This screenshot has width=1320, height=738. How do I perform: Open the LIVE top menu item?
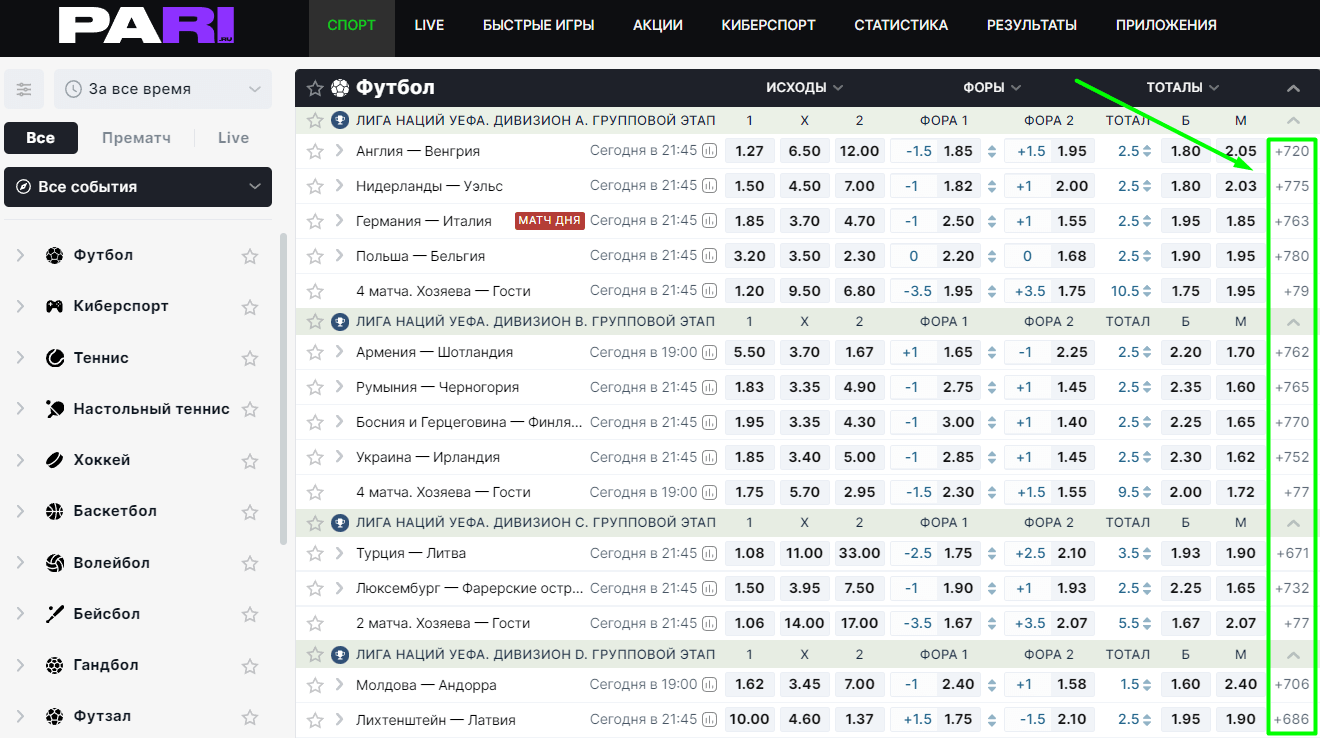click(429, 25)
